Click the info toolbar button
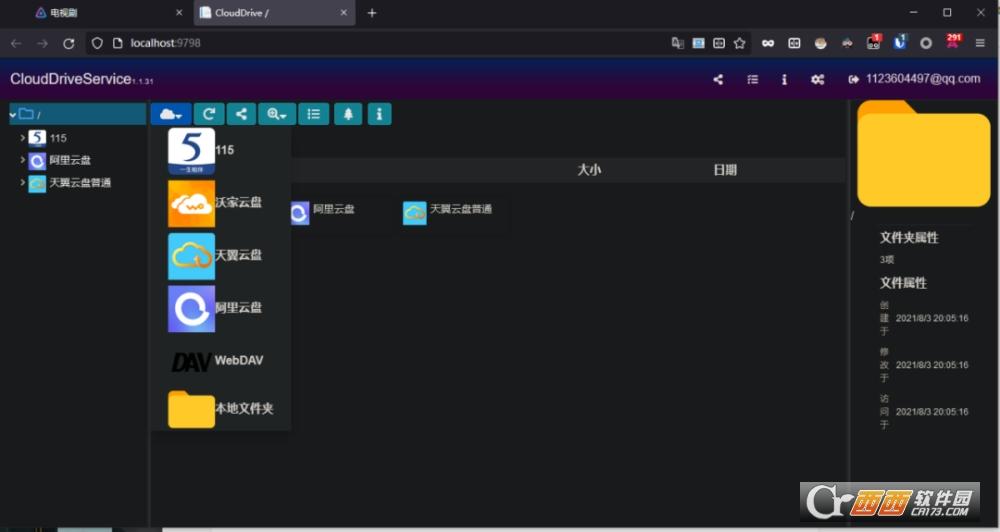 click(x=379, y=114)
